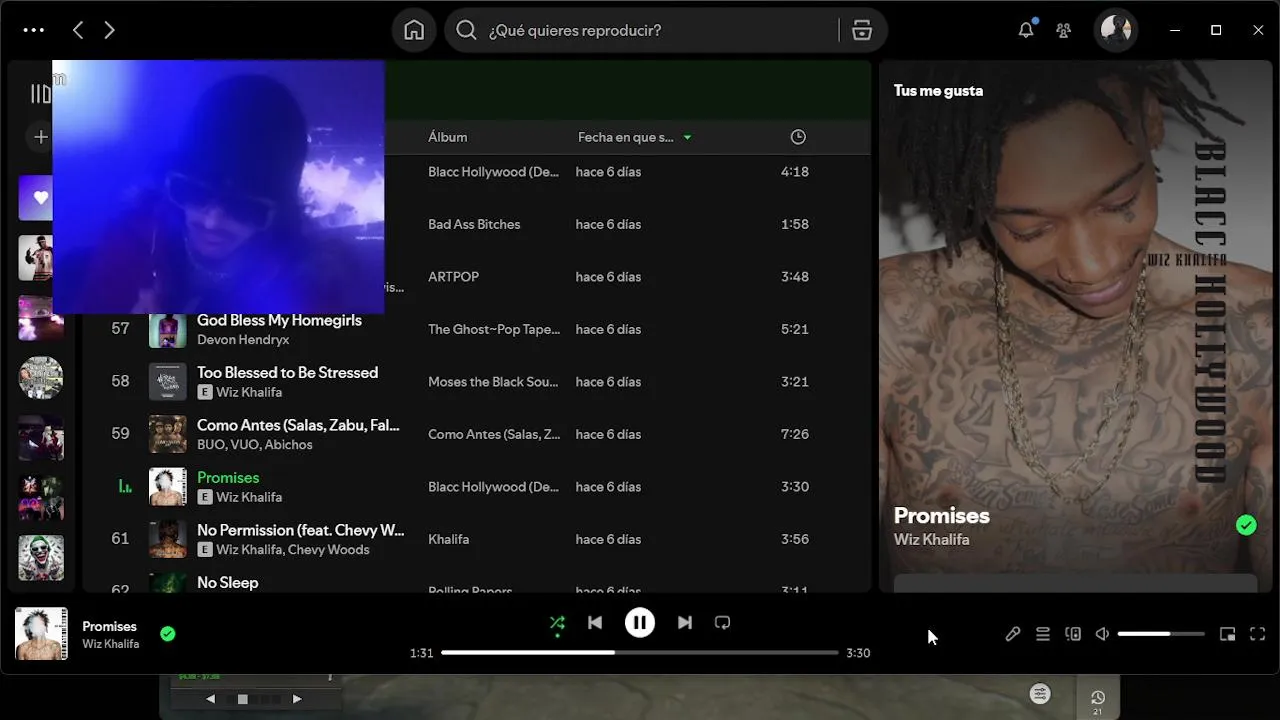Toggle repeat mode
This screenshot has height=720, width=1280.
[x=723, y=623]
